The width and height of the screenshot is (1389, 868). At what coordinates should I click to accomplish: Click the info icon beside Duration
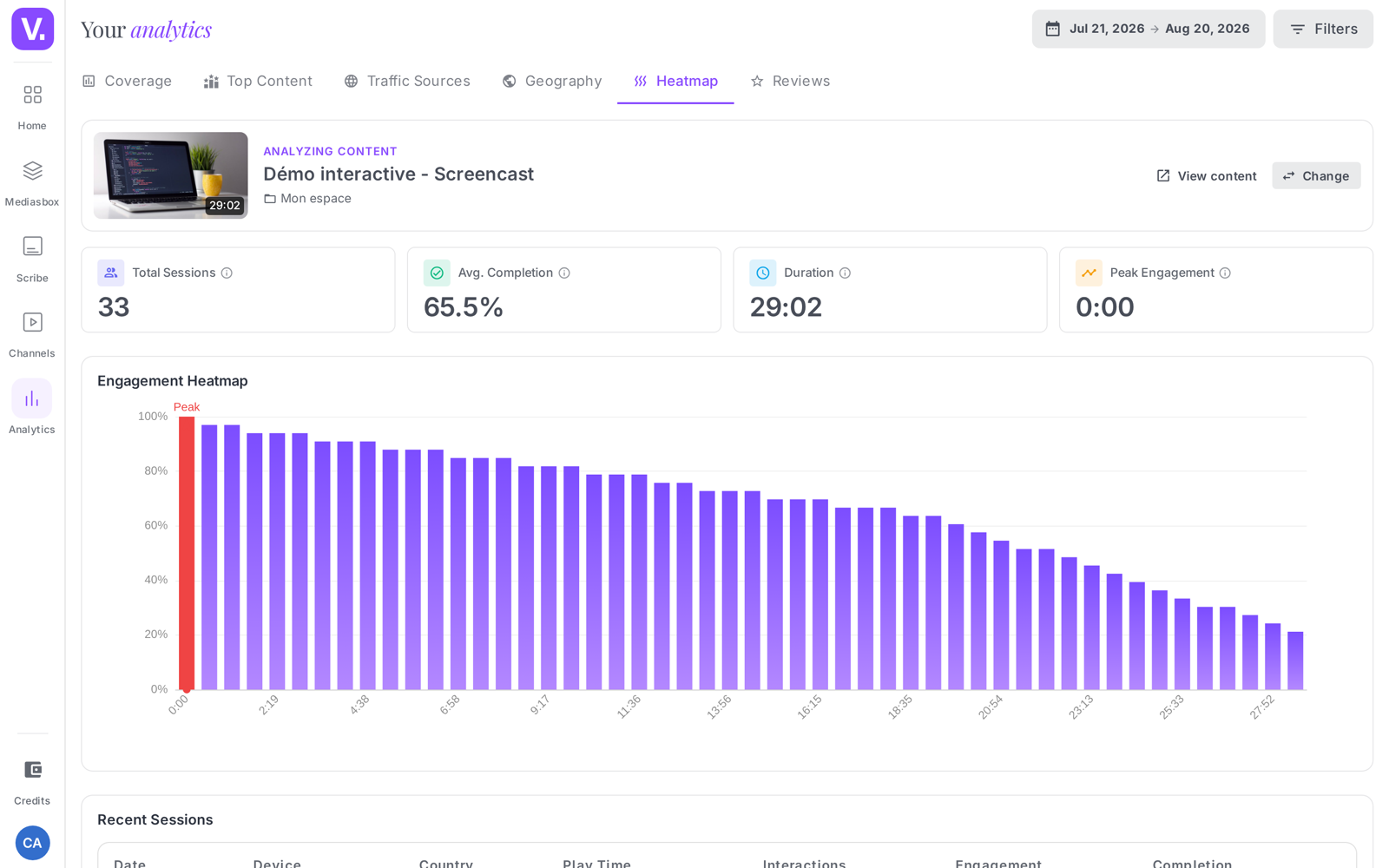coord(845,273)
